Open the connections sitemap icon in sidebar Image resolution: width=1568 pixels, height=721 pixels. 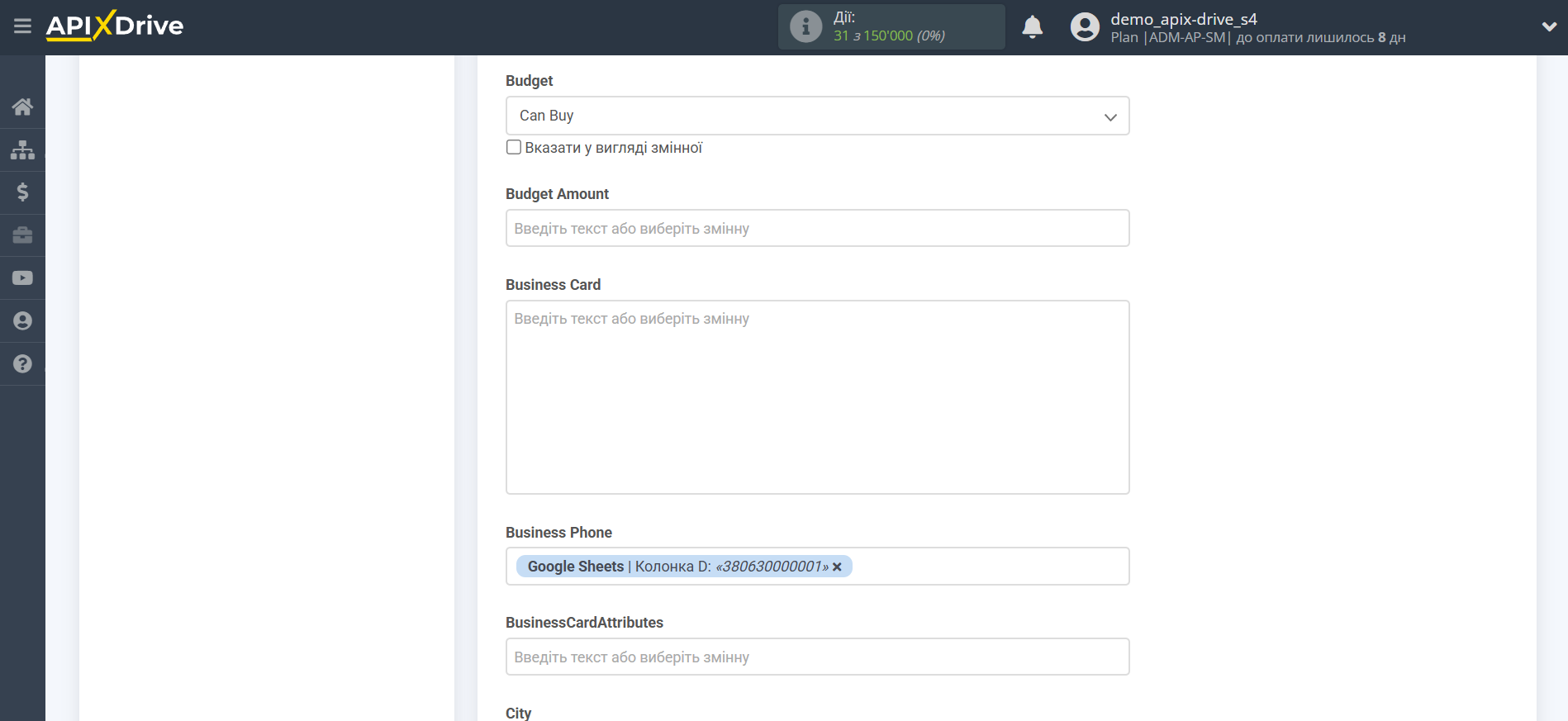point(22,149)
